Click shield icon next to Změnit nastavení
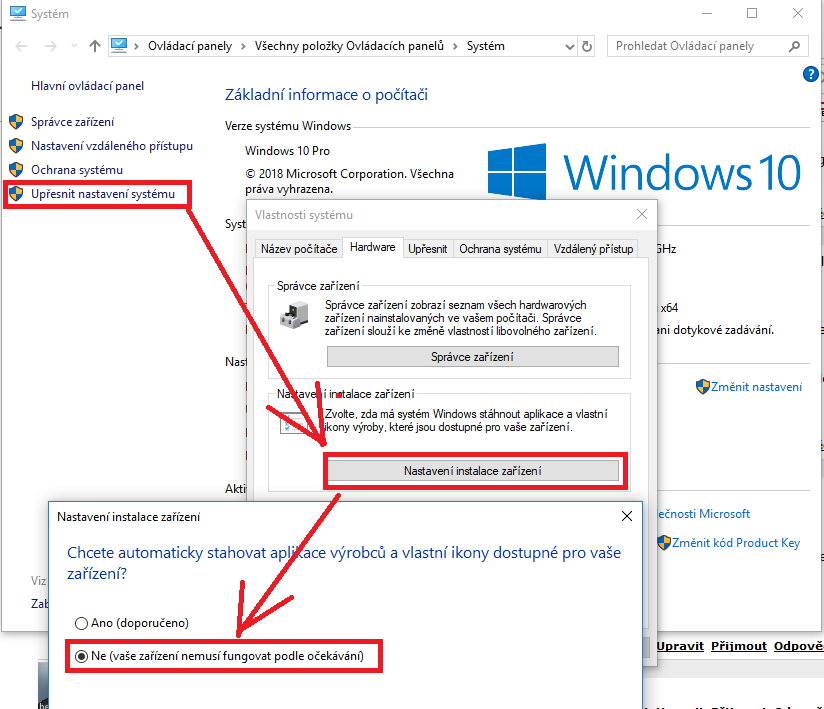The height and width of the screenshot is (709, 824). point(703,387)
